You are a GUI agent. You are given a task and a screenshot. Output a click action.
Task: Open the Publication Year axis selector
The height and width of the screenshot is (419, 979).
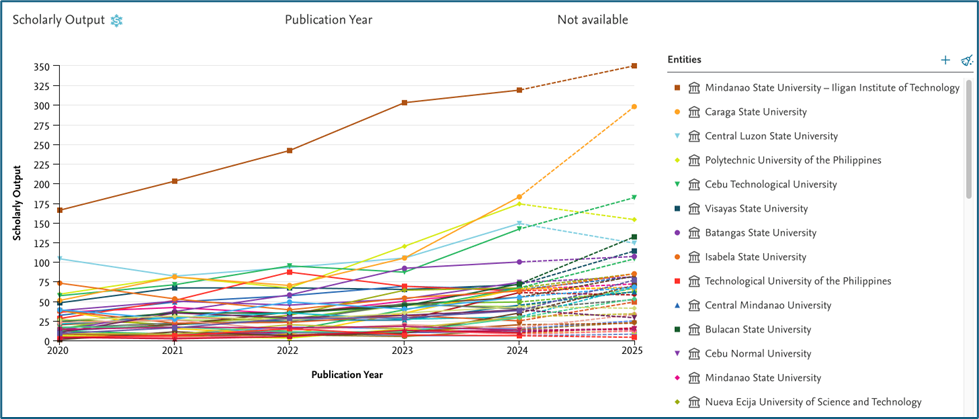(328, 21)
